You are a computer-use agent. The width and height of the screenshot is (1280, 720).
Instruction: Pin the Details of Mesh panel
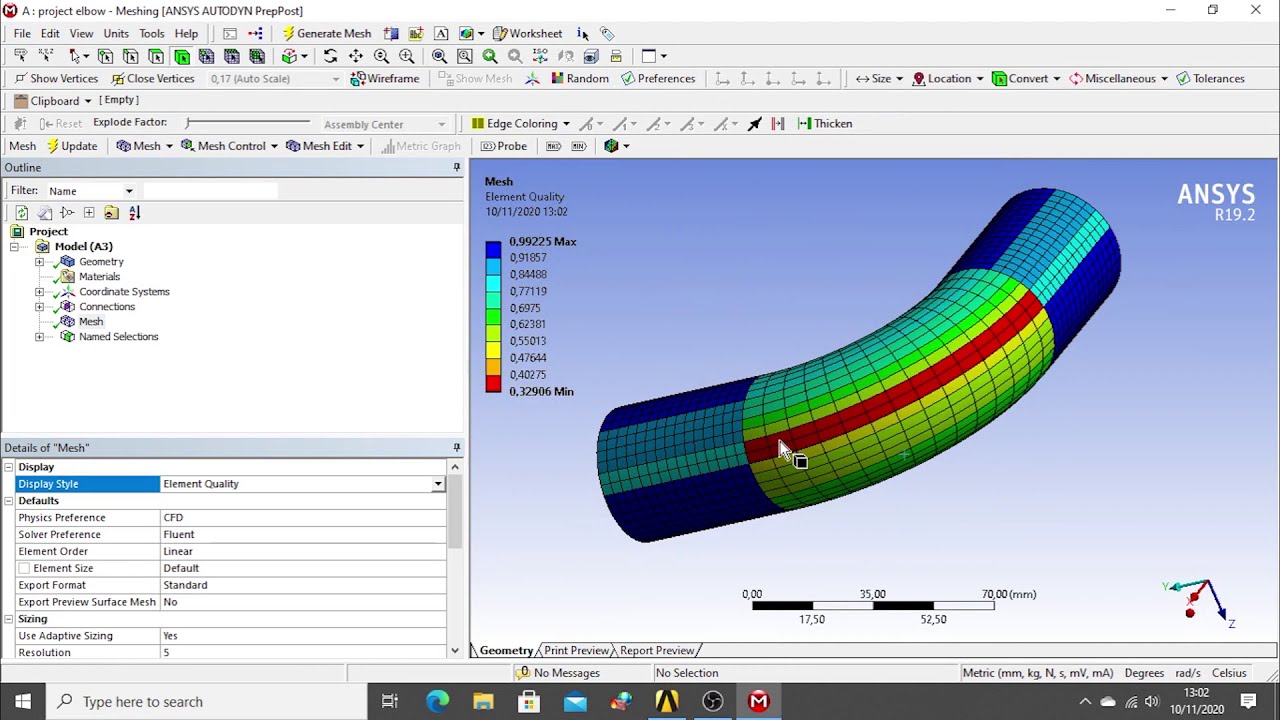pos(457,447)
